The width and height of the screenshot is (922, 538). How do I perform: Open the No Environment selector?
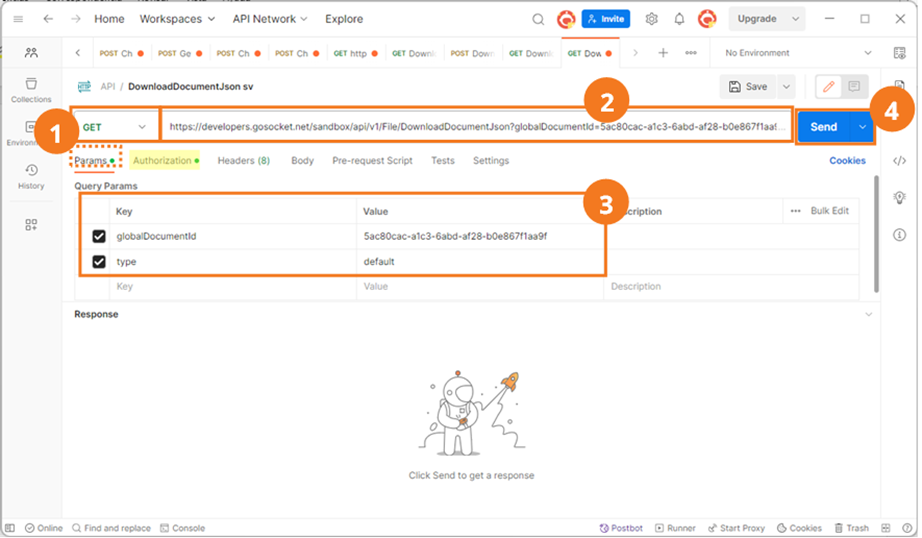(x=798, y=53)
